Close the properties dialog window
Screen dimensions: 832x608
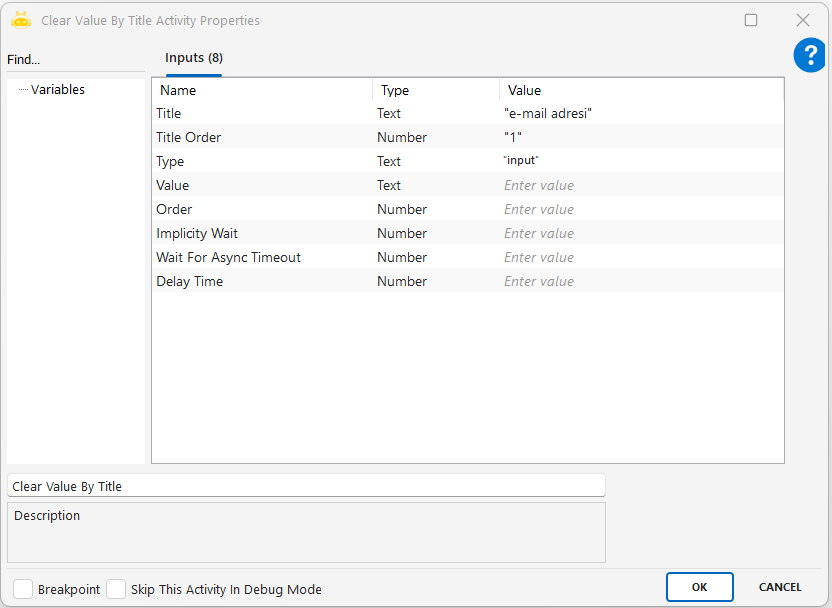click(802, 20)
